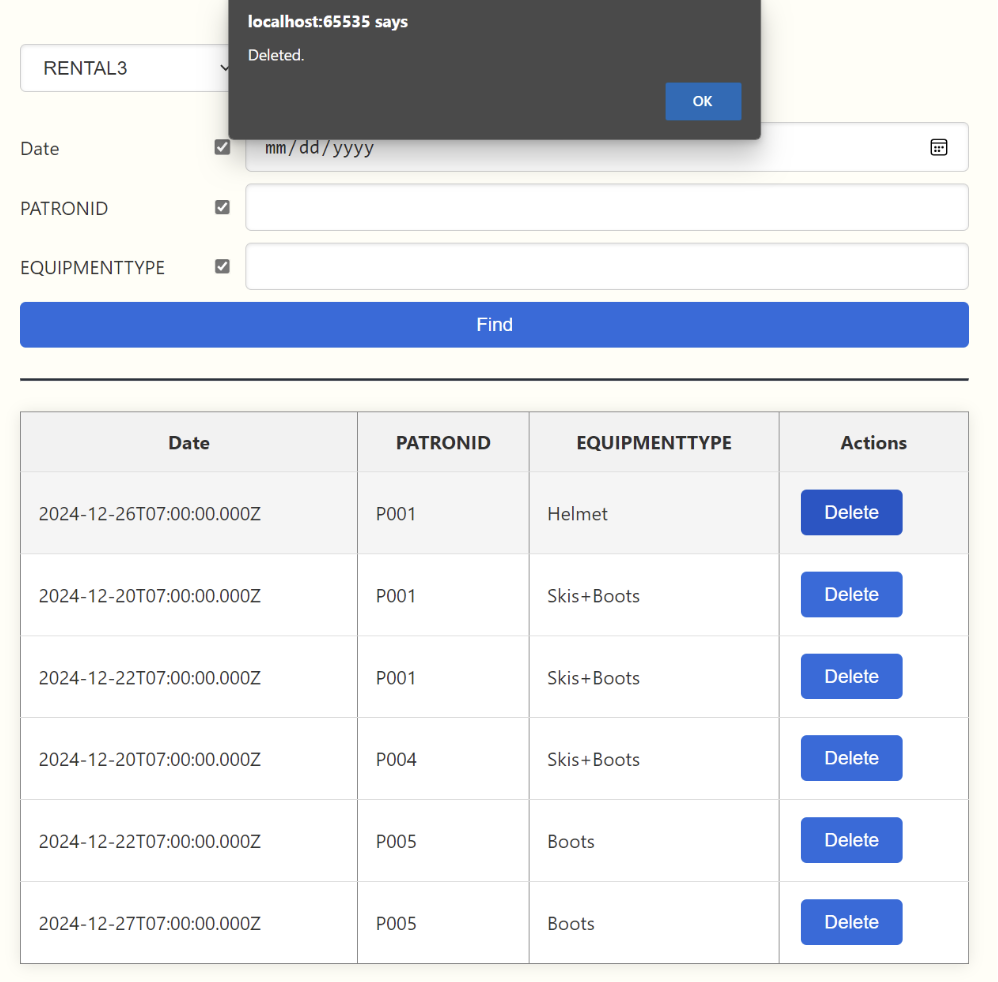The width and height of the screenshot is (998, 982).
Task: Click the EQUIPMENTTYPE column header
Action: tap(654, 442)
